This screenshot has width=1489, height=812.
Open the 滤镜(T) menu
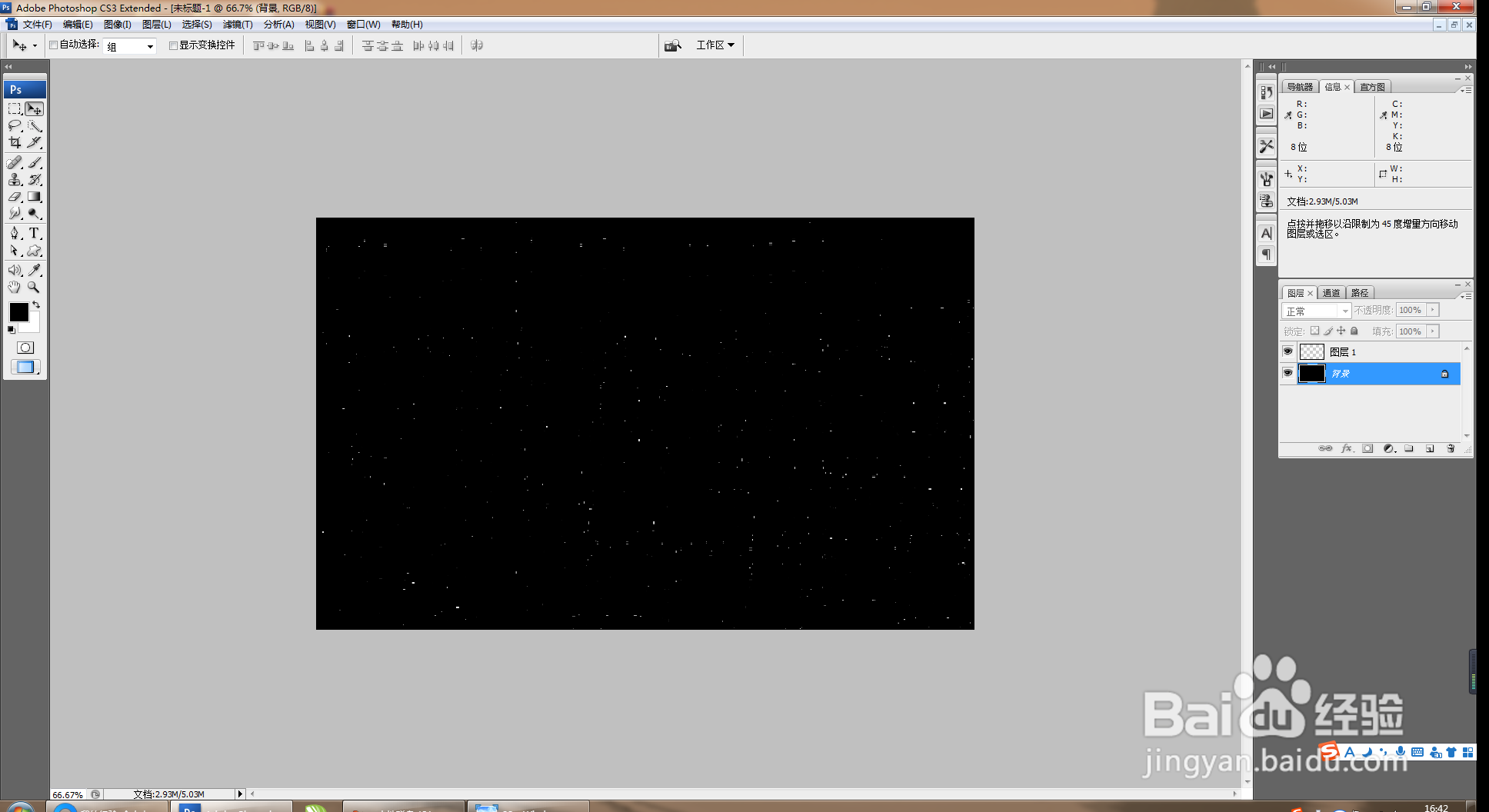238,25
